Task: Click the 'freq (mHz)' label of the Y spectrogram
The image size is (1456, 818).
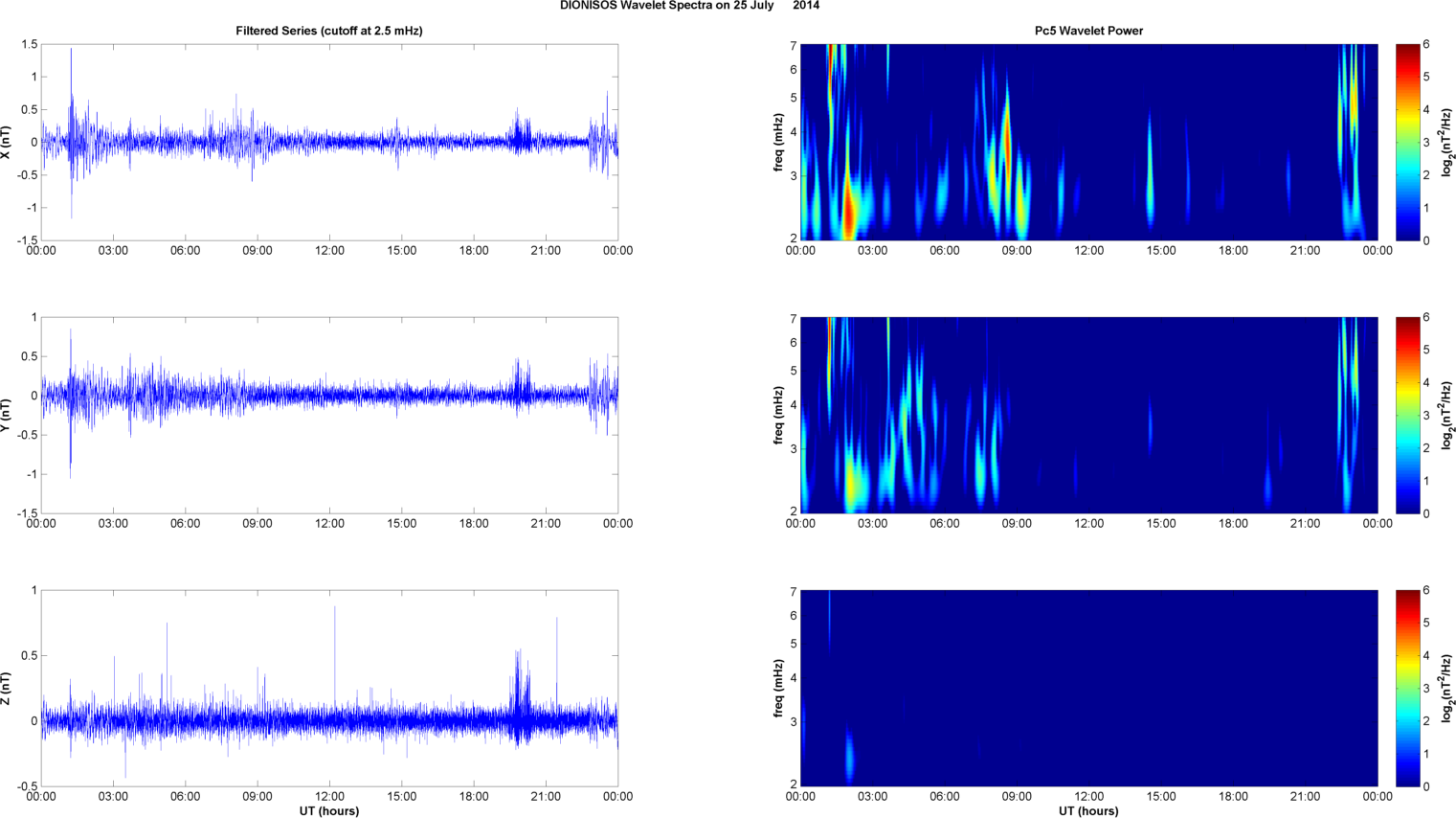Action: [x=779, y=415]
